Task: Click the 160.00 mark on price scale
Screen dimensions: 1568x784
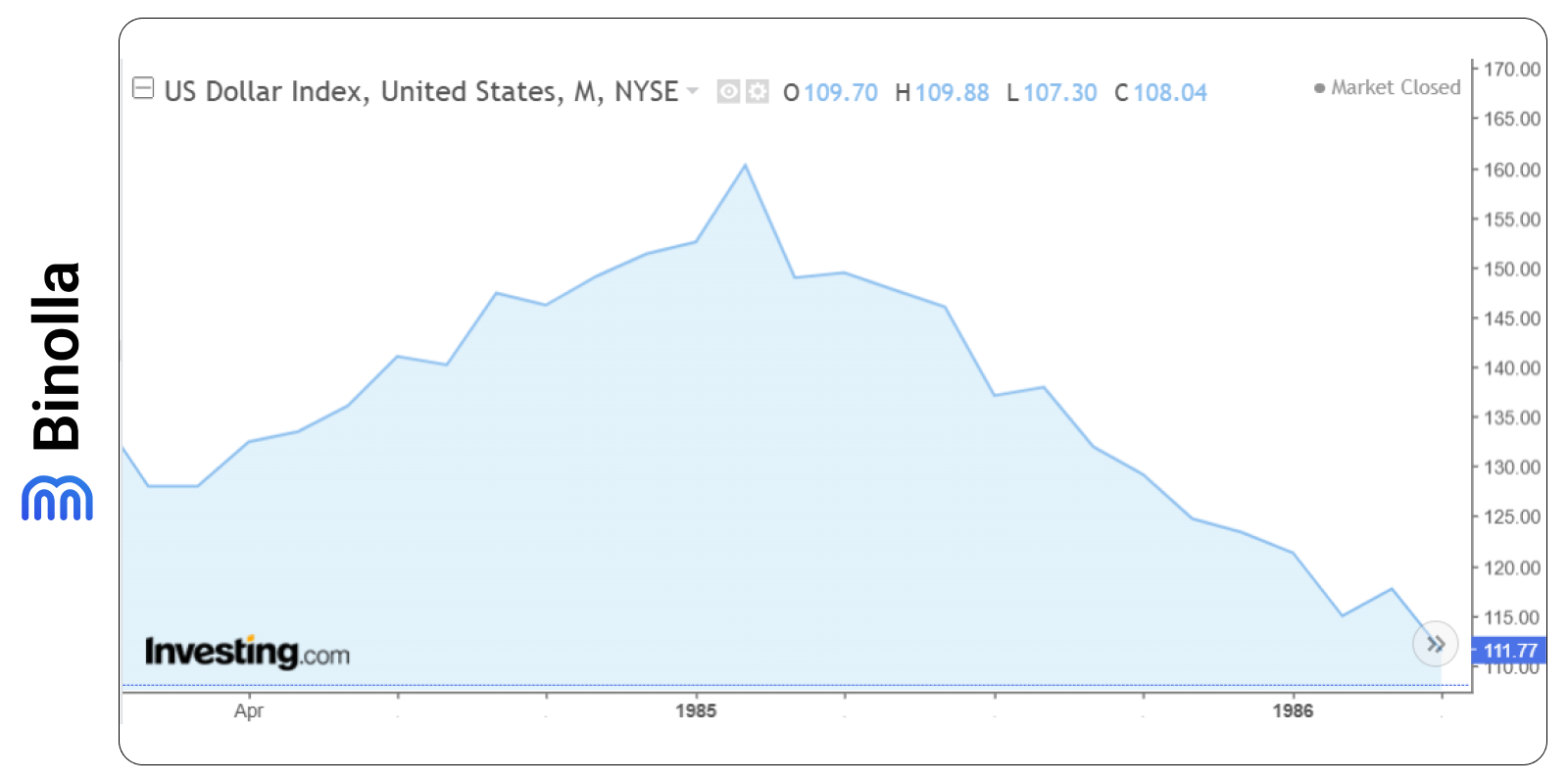Action: coord(1511,169)
